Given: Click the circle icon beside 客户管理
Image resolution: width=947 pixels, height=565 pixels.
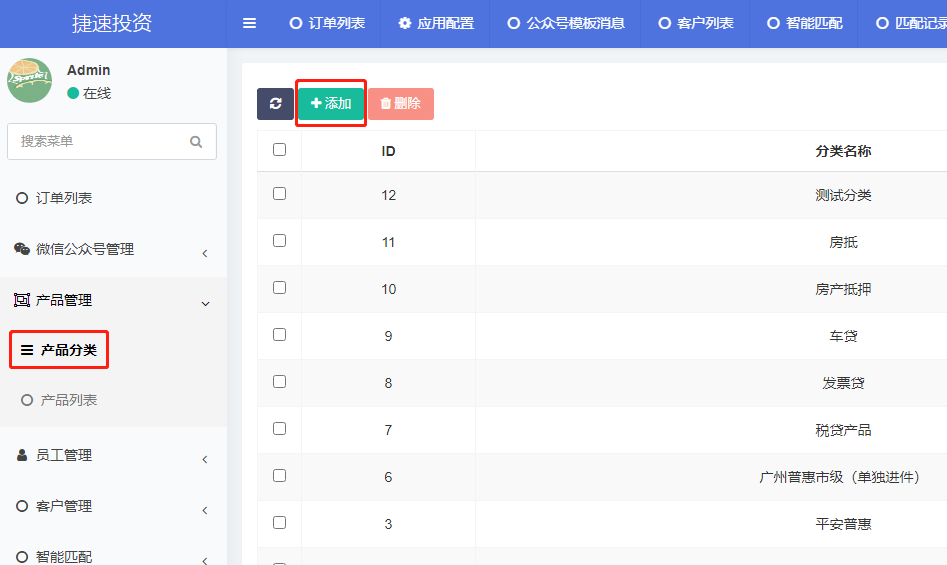Looking at the screenshot, I should pos(22,506).
